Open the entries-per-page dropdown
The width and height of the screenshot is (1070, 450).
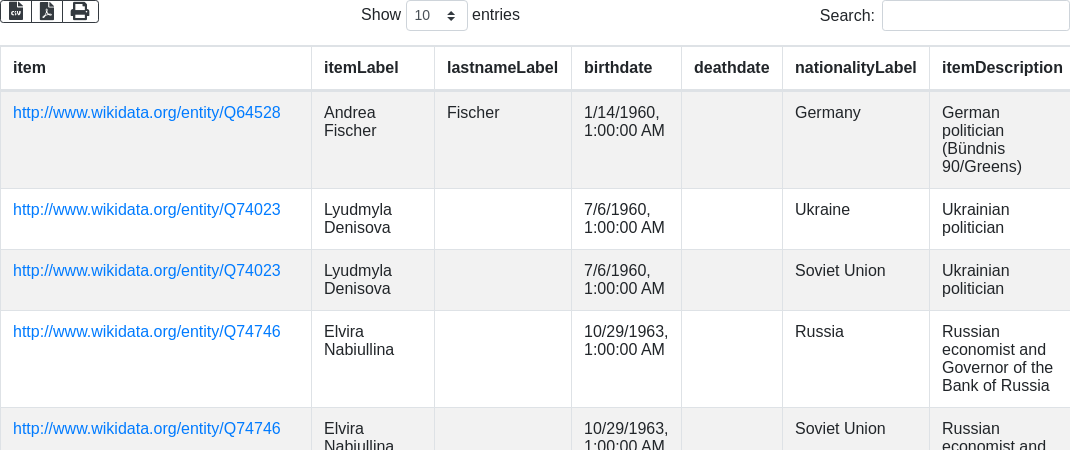436,15
